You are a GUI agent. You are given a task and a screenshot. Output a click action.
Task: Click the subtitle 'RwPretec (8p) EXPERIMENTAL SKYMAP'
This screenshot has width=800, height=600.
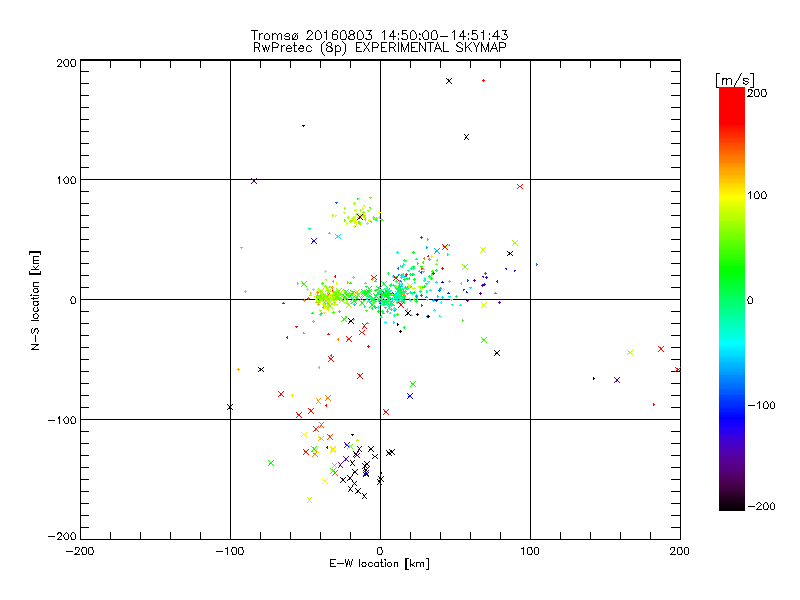tap(380, 47)
